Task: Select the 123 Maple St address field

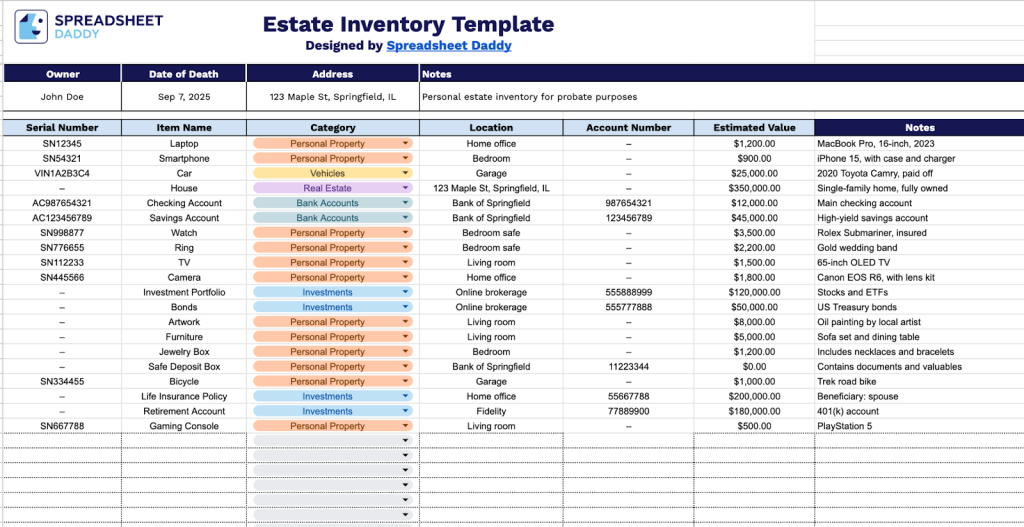Action: [332, 97]
